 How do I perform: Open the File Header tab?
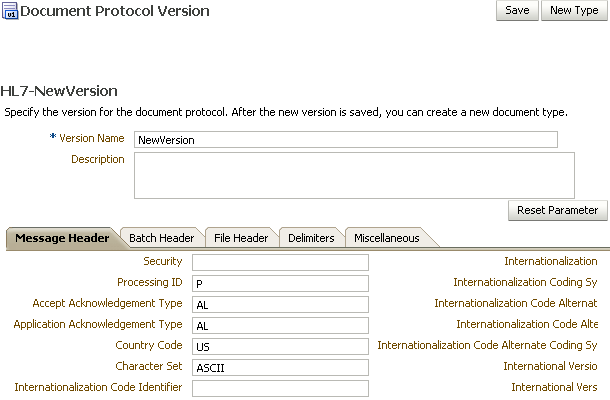[x=241, y=238]
